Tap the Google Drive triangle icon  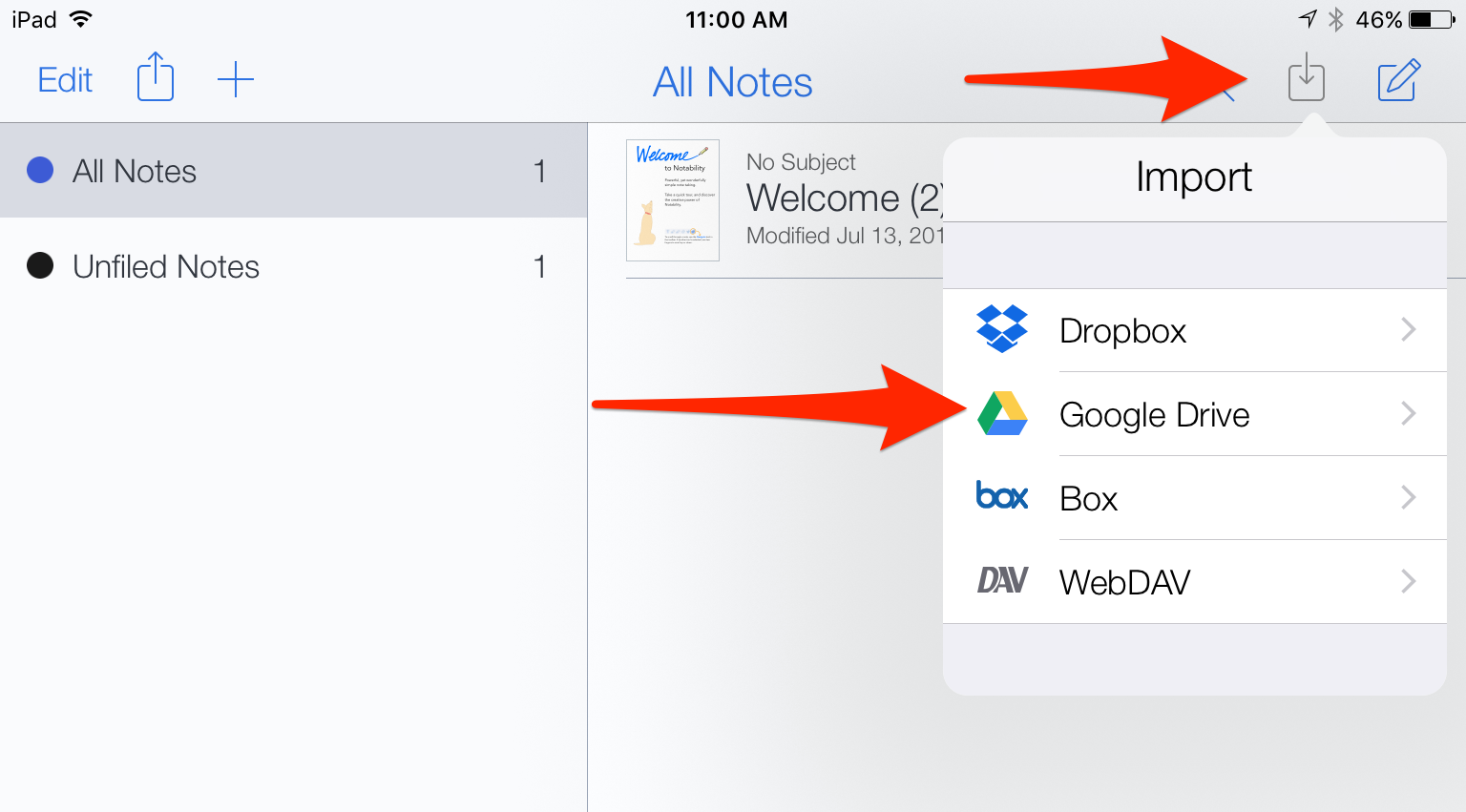[x=1001, y=413]
